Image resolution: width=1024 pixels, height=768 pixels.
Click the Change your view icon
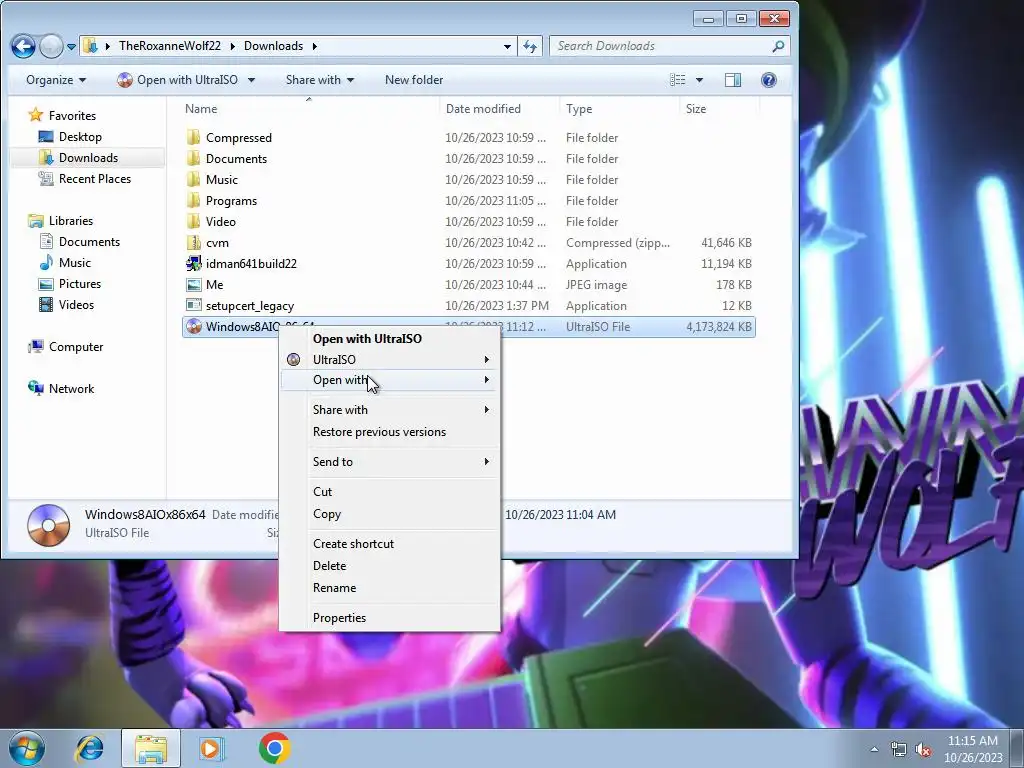coord(678,80)
